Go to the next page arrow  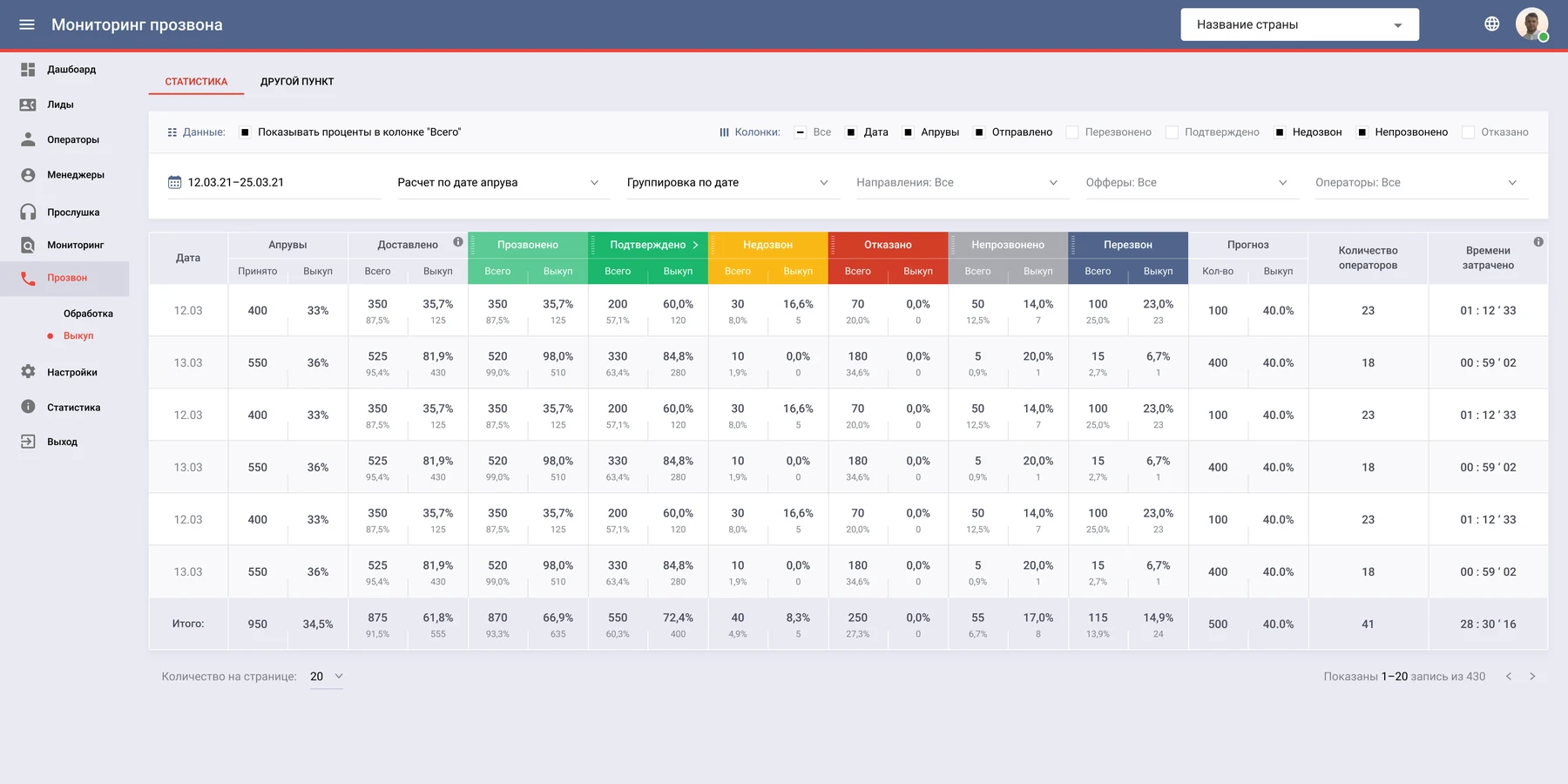pos(1532,677)
